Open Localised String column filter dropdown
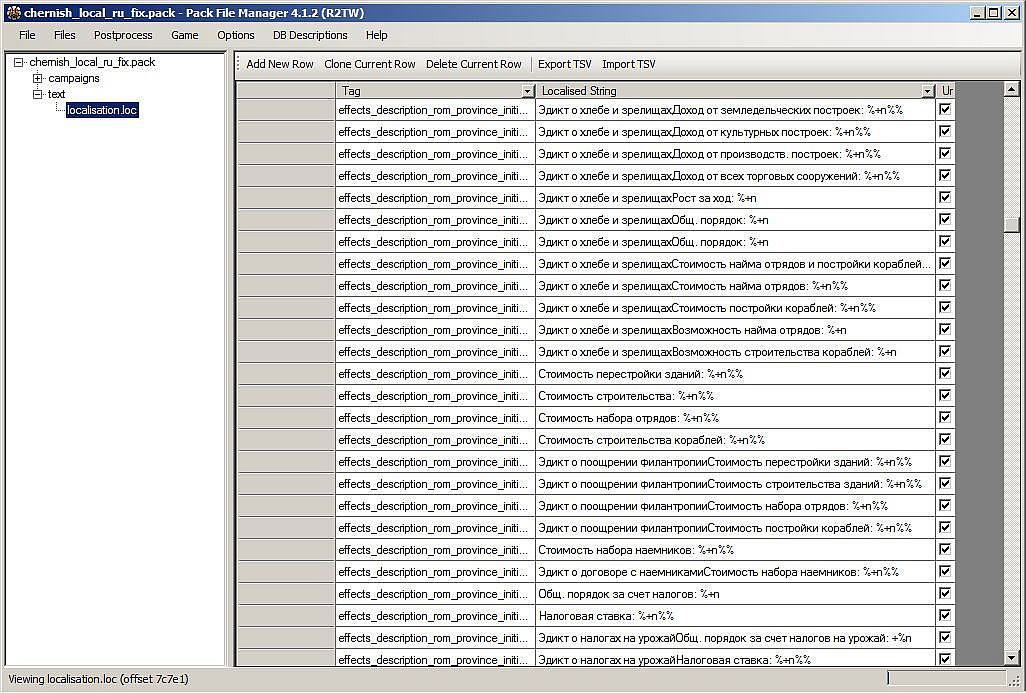 pyautogui.click(x=927, y=91)
